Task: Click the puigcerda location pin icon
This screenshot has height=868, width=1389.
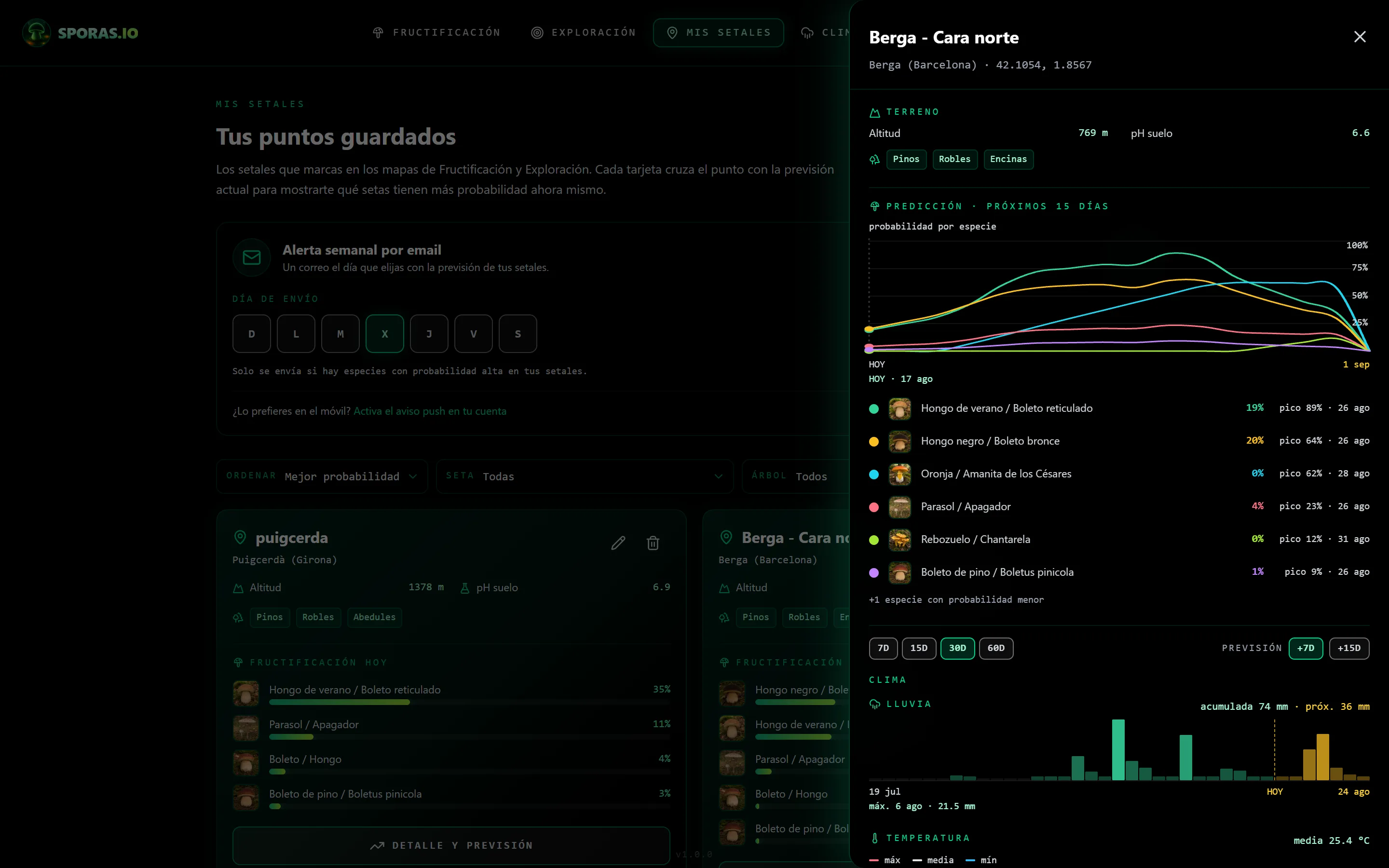Action: 240,537
